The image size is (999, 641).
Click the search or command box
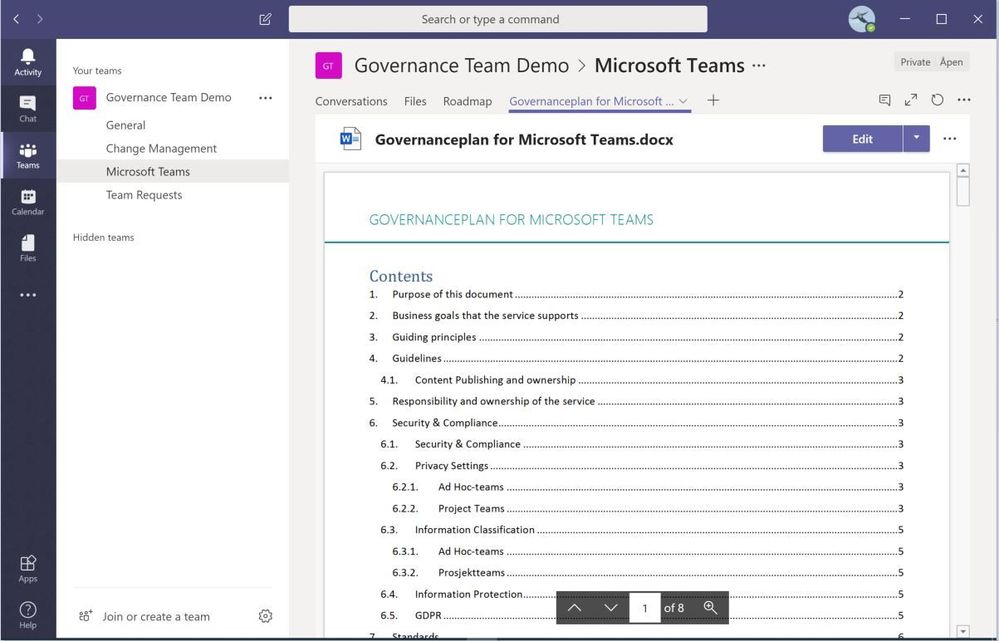click(498, 19)
